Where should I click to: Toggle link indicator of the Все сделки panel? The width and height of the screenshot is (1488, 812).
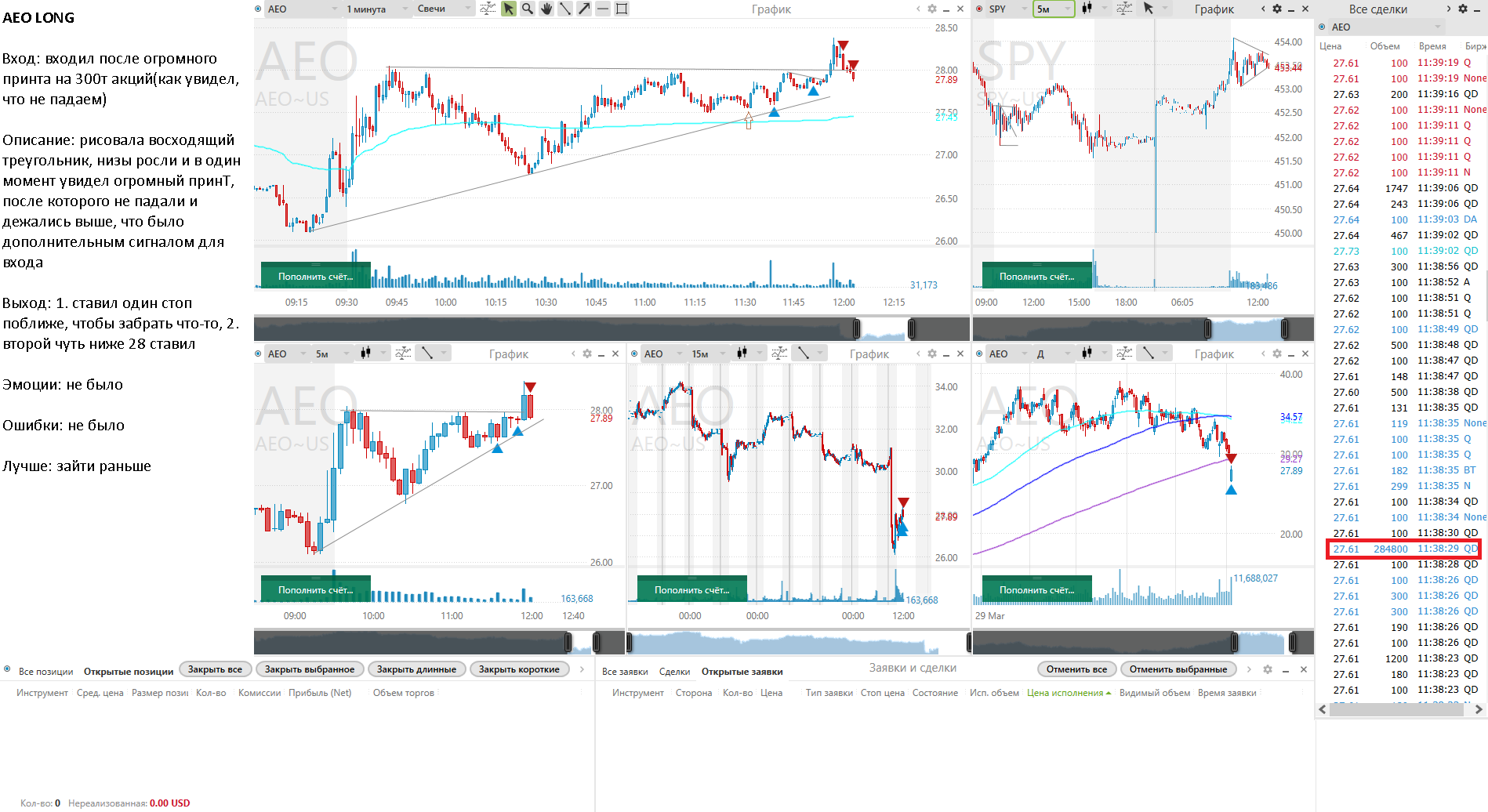pos(1322,27)
